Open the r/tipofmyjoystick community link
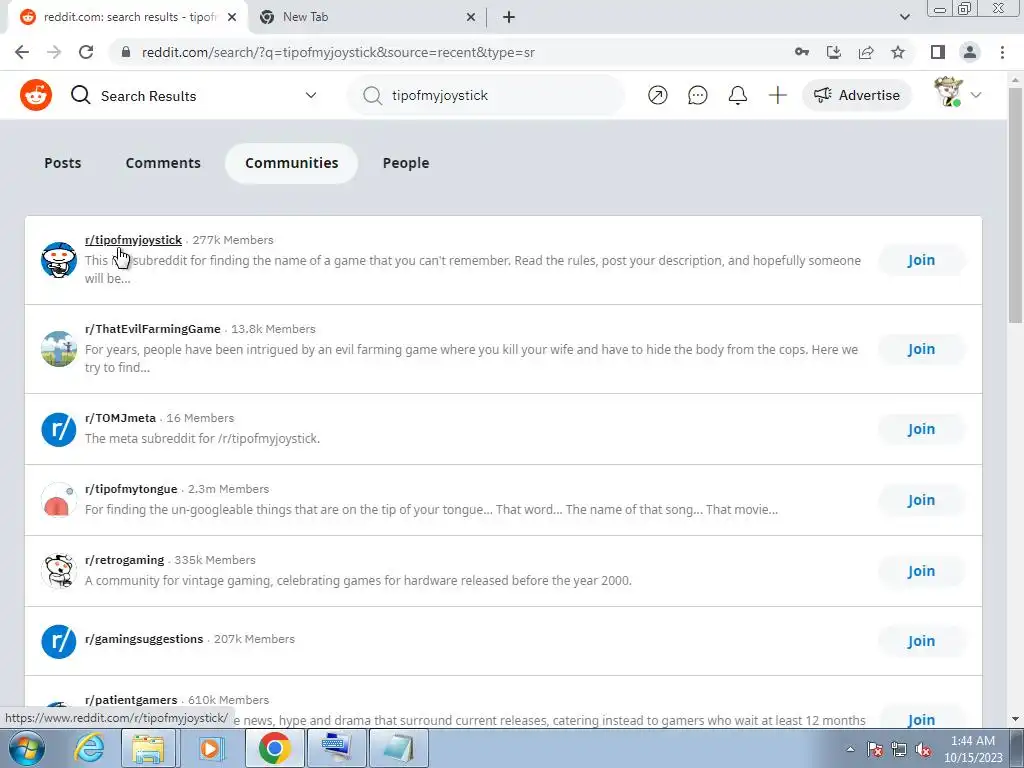This screenshot has width=1024, height=768. coord(133,240)
